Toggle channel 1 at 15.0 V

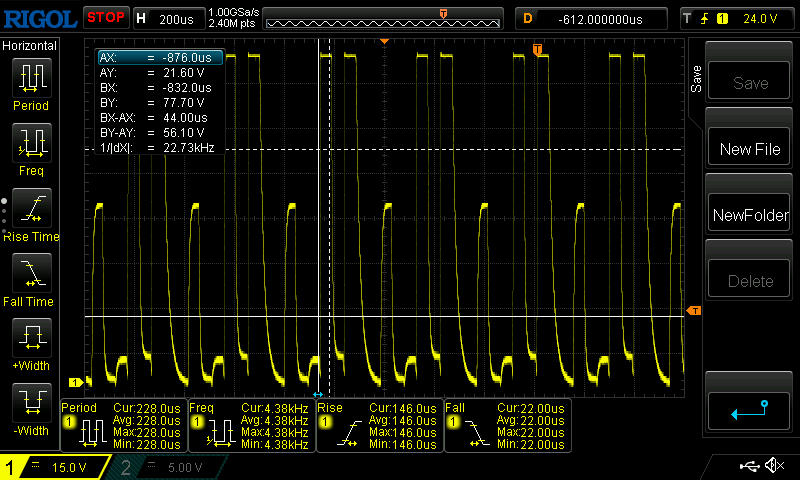[54, 467]
